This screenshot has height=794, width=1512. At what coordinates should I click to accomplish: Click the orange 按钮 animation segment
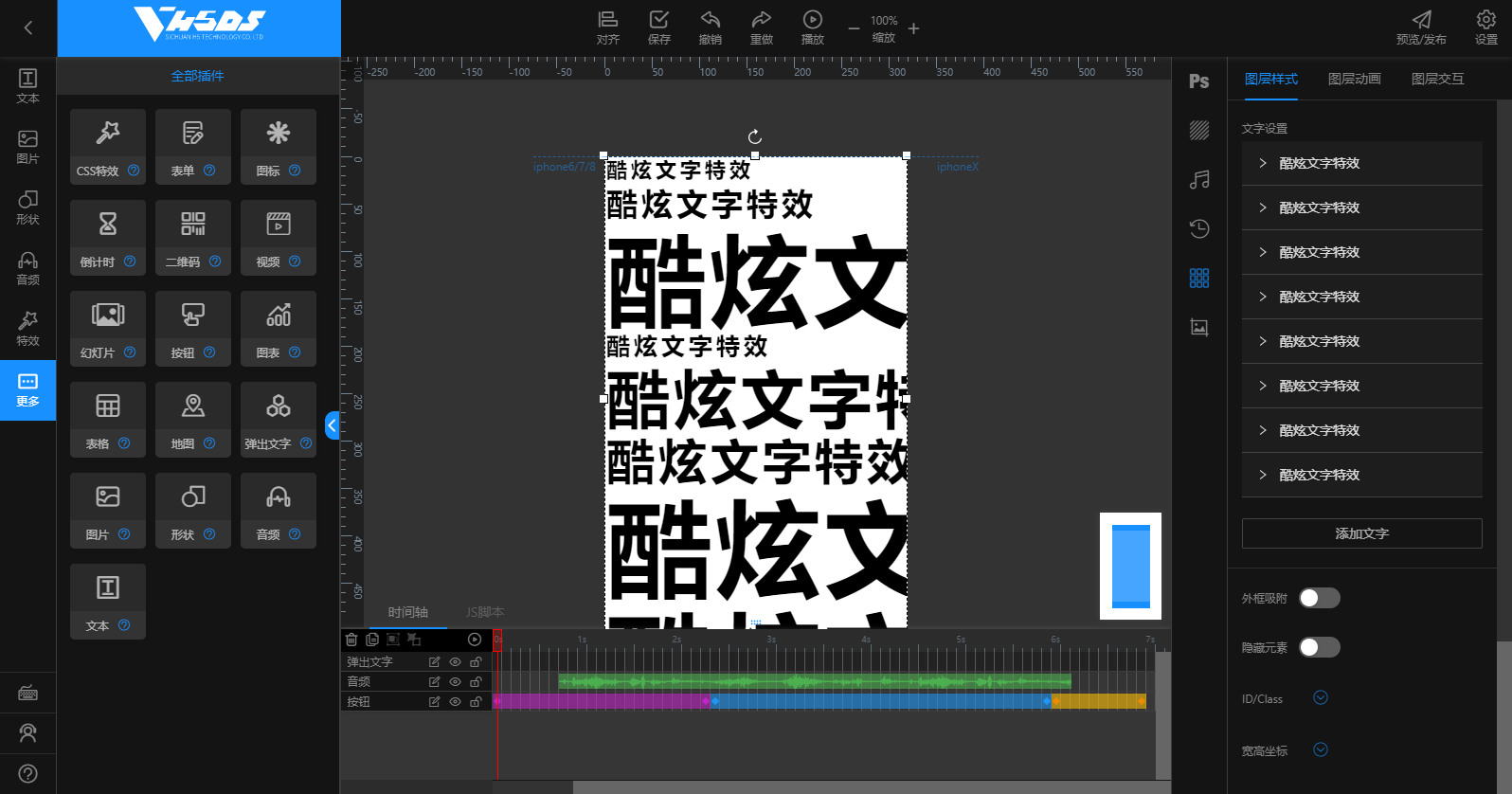pos(1099,702)
